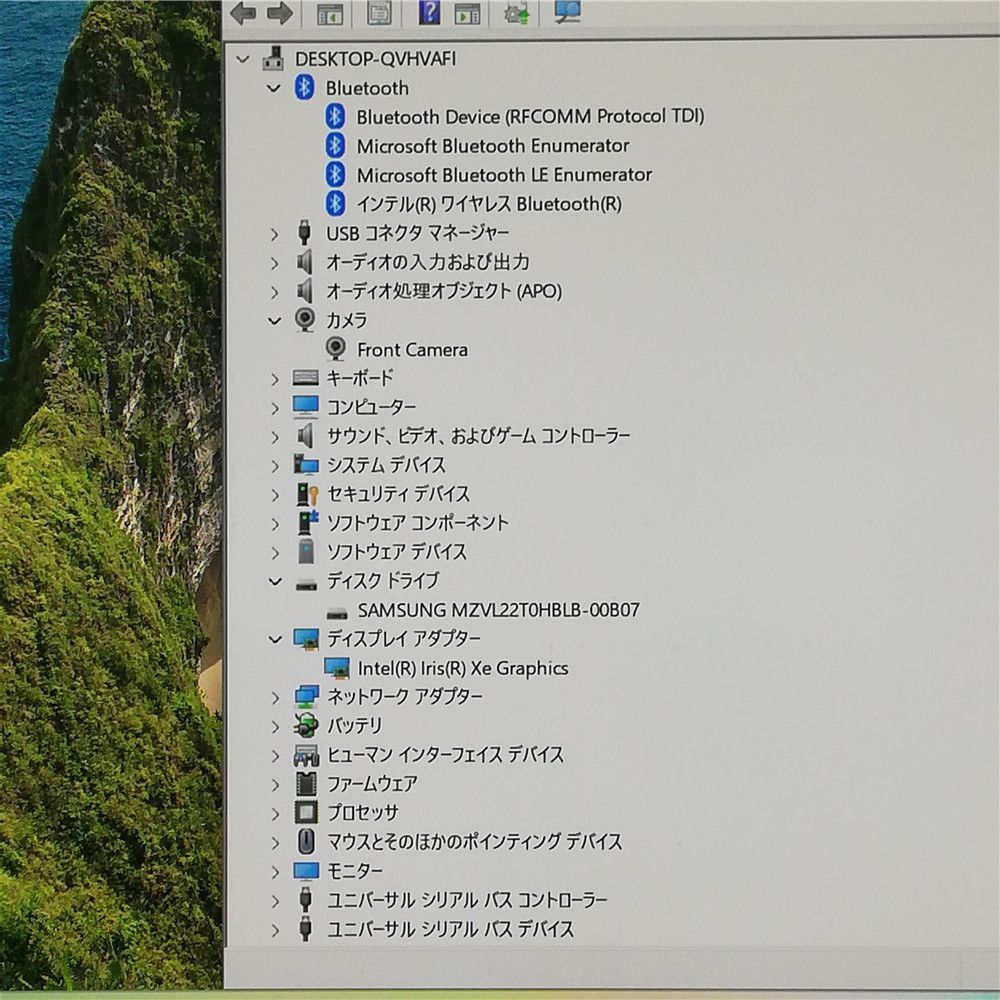
Task: Select Intel(R) Iris(R) Xe Graphics adapter
Action: (463, 668)
